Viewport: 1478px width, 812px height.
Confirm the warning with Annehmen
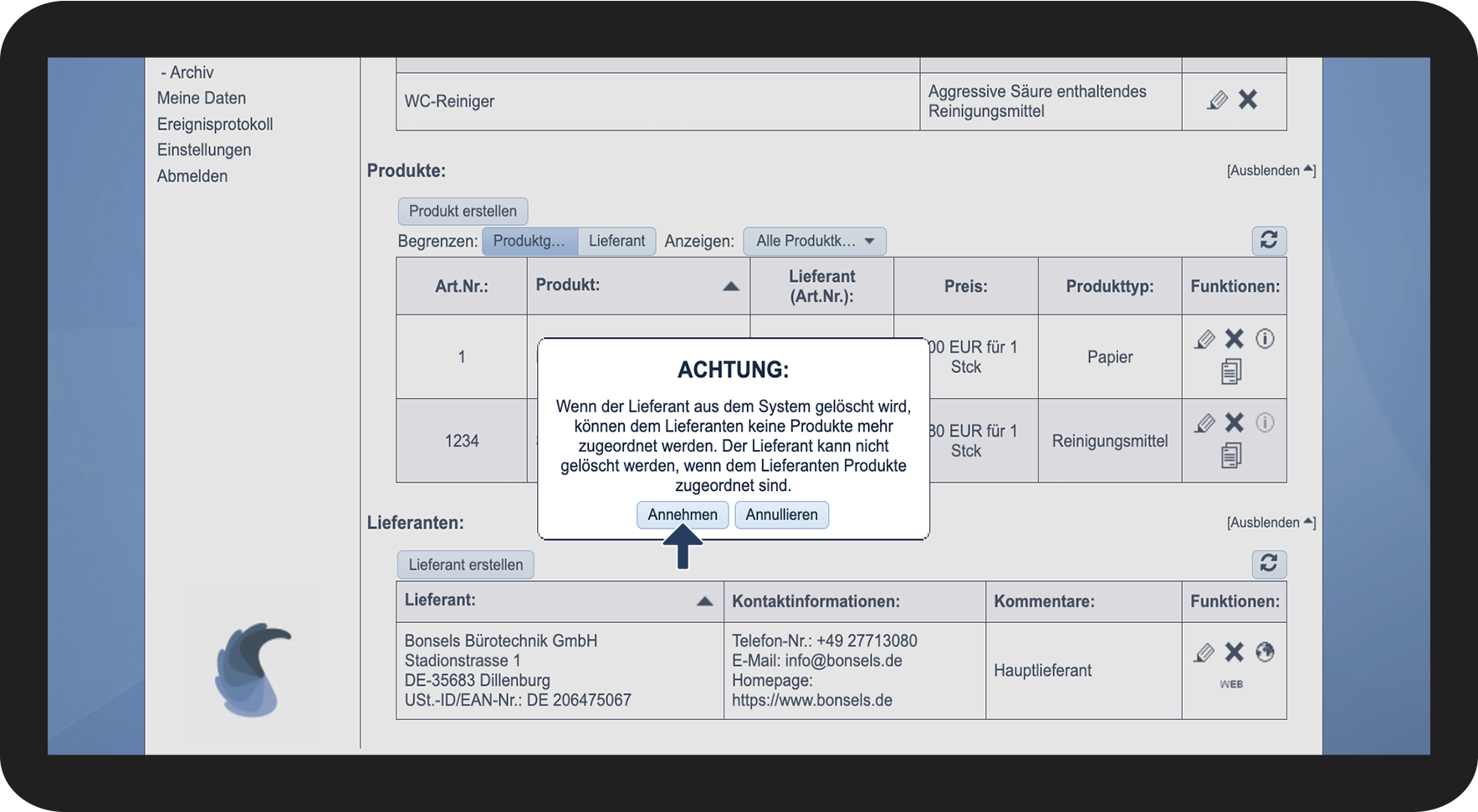[x=683, y=515]
